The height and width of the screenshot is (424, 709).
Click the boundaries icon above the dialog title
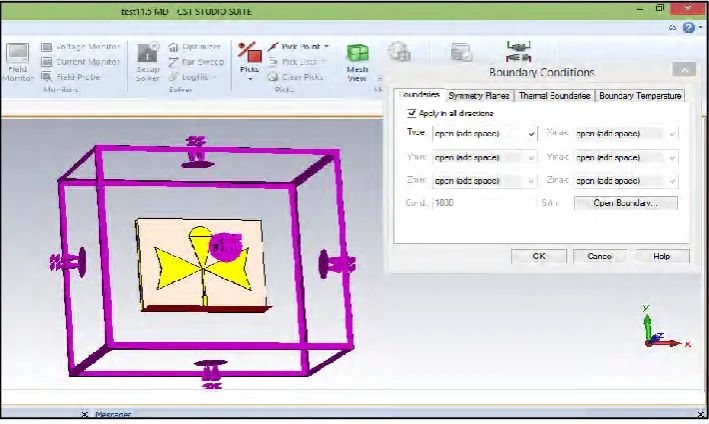pos(518,52)
